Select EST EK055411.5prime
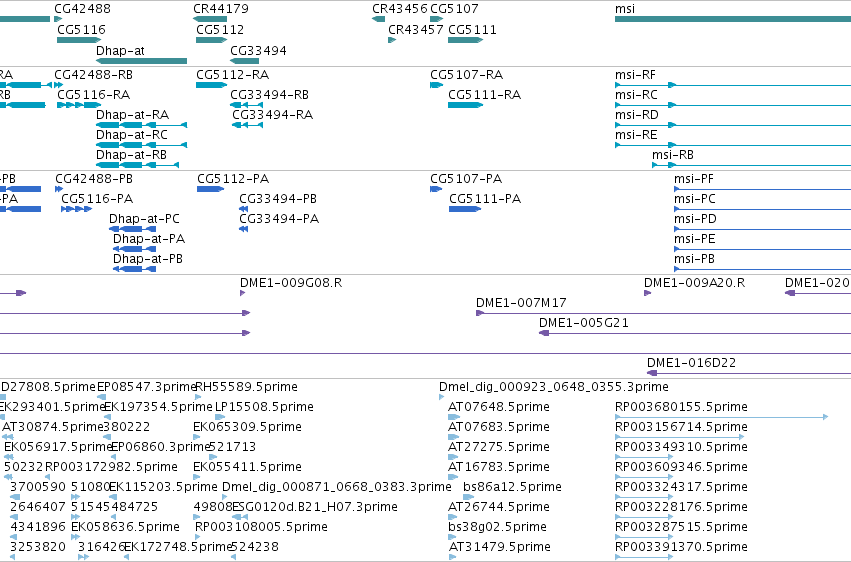 (x=197, y=477)
